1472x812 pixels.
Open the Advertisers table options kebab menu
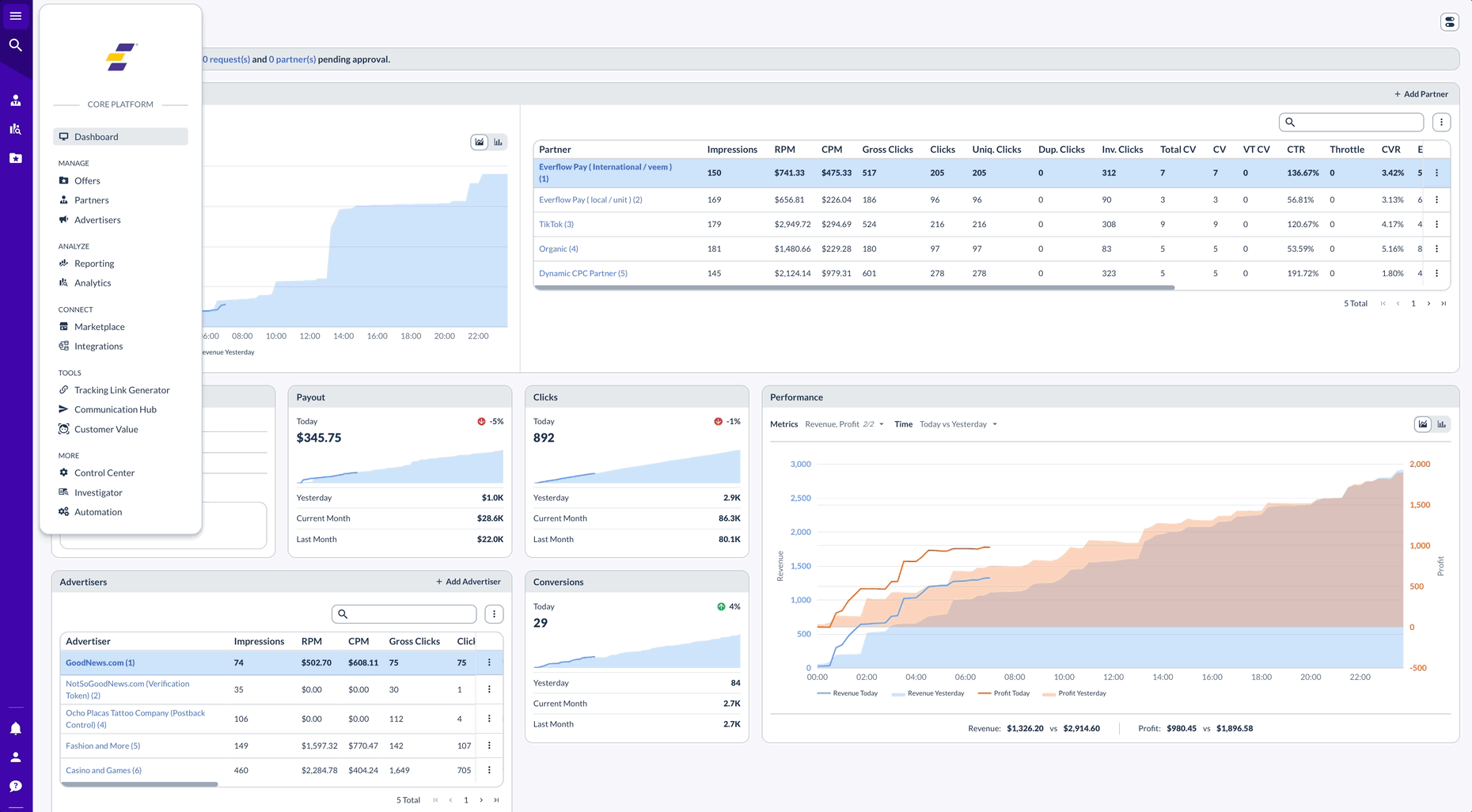coord(494,614)
